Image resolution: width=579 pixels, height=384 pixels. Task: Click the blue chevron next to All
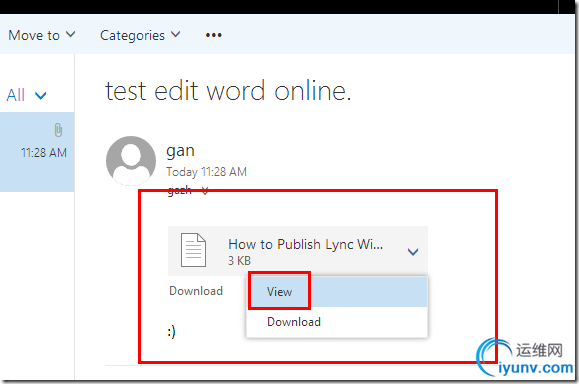[41, 96]
